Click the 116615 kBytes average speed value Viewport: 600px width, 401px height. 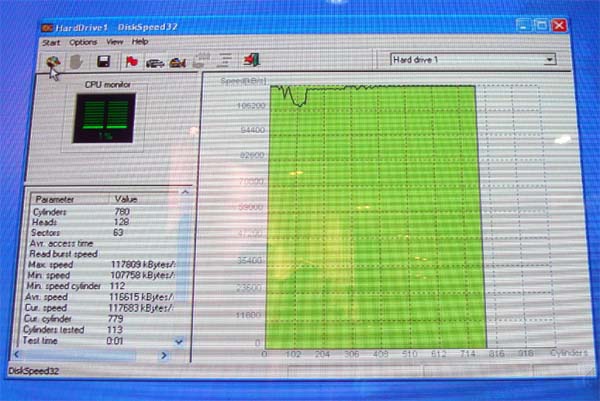(x=141, y=297)
